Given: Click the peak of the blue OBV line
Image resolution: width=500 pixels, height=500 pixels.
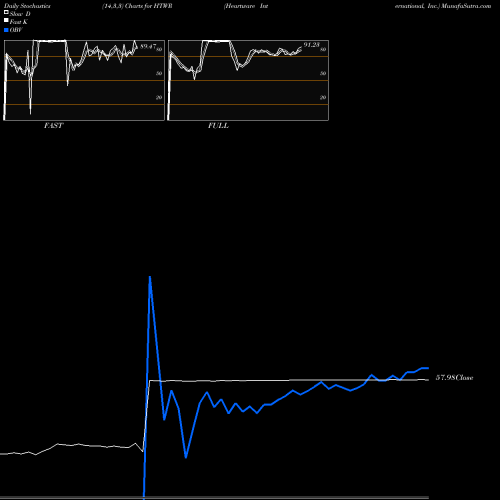Looking at the screenshot, I should coord(150,277).
